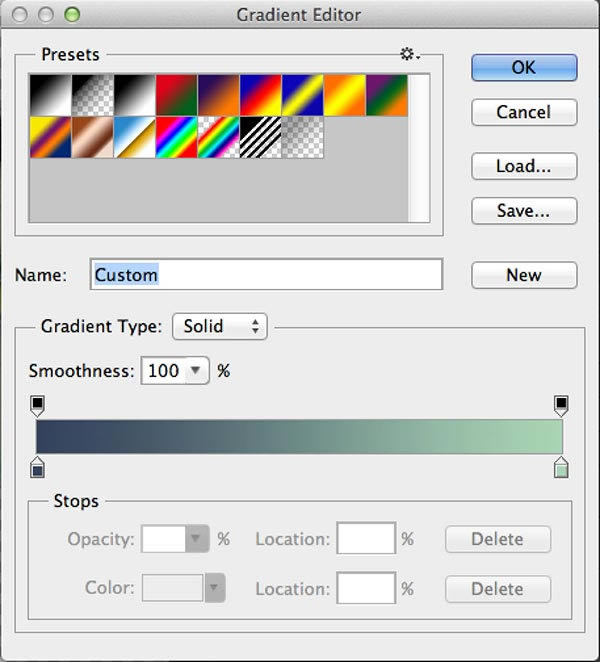Pick the Copper gradient preset
600x662 pixels.
pos(92,137)
